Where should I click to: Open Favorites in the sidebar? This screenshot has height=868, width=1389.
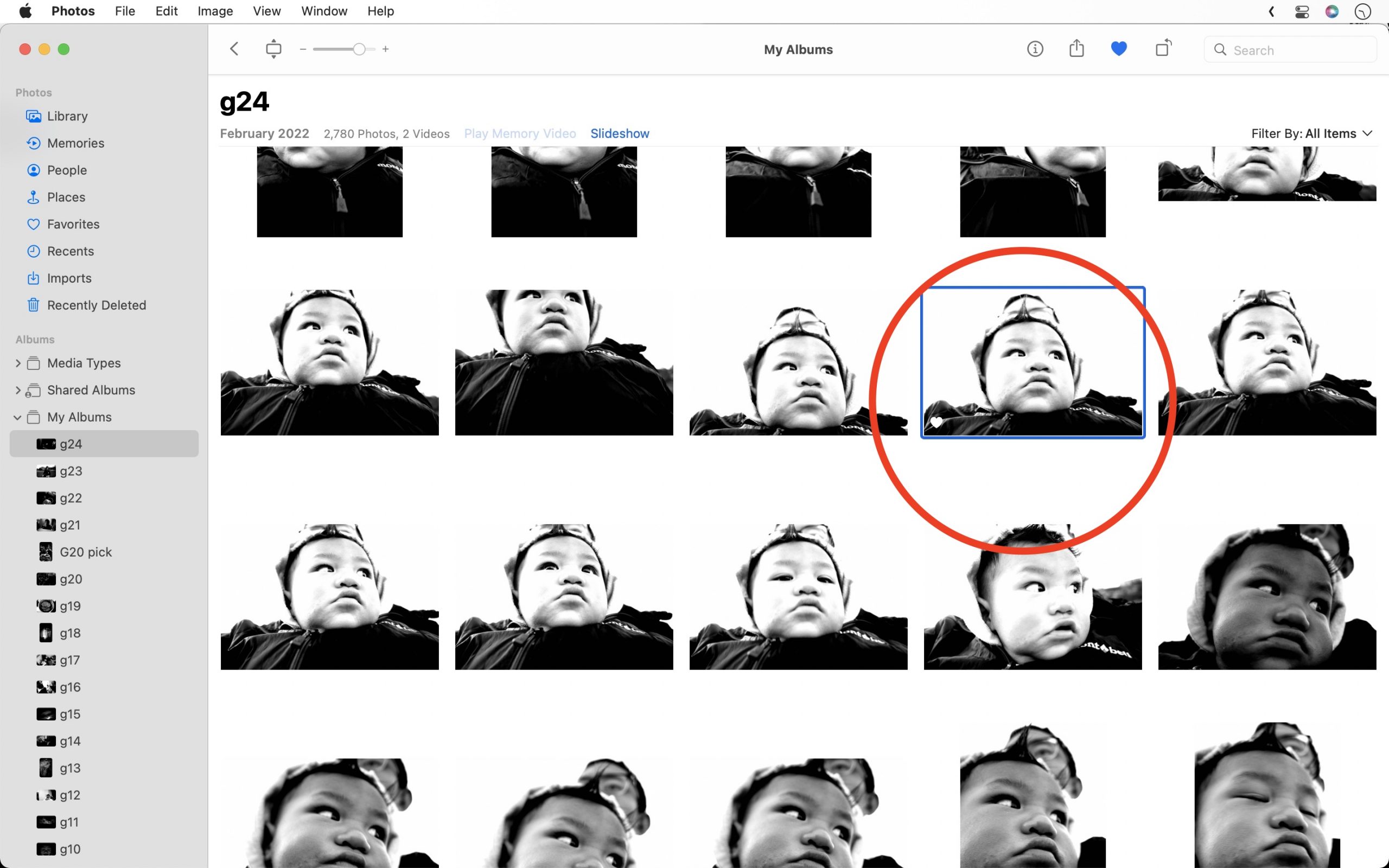(104, 224)
